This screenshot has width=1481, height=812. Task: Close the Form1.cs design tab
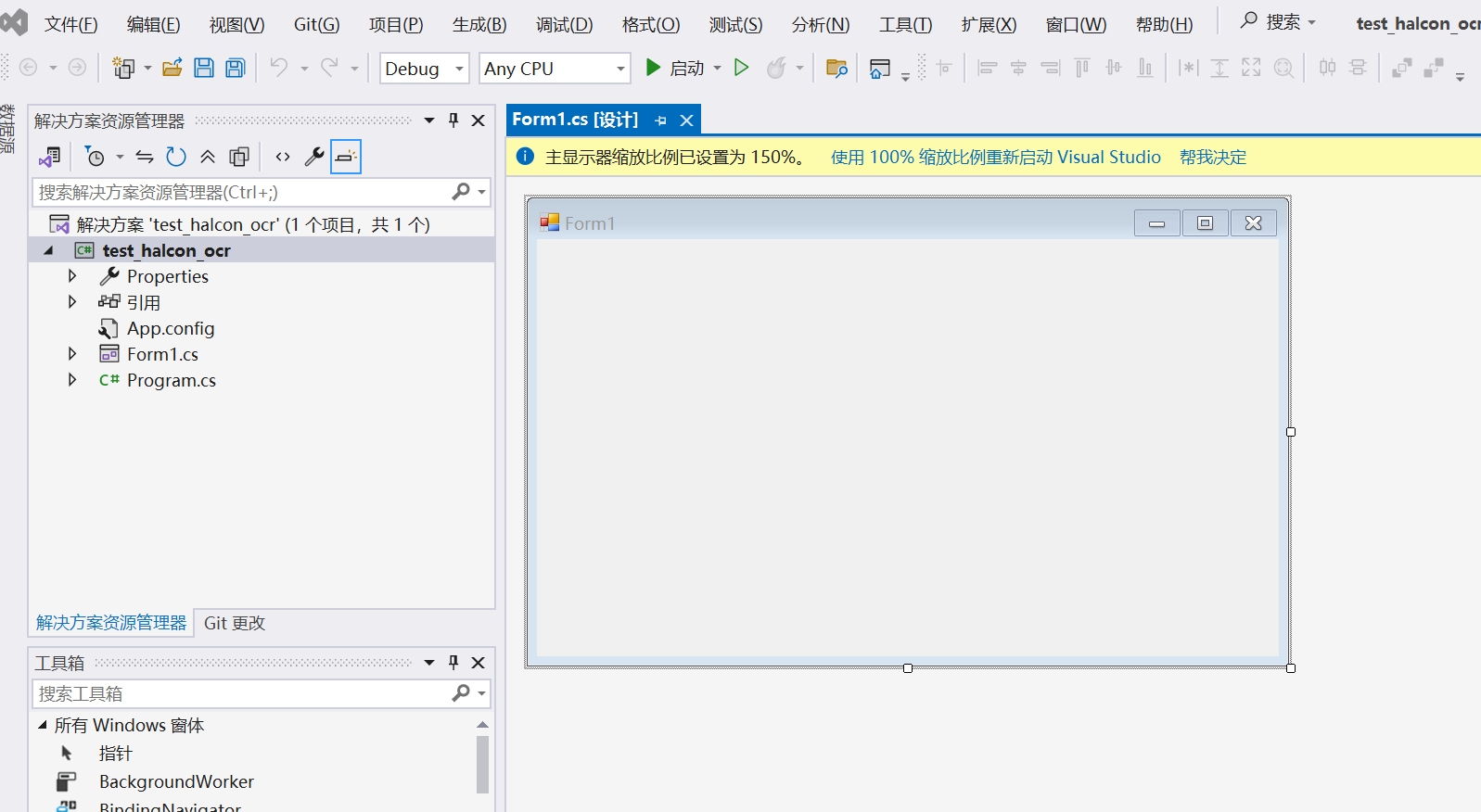pos(687,121)
